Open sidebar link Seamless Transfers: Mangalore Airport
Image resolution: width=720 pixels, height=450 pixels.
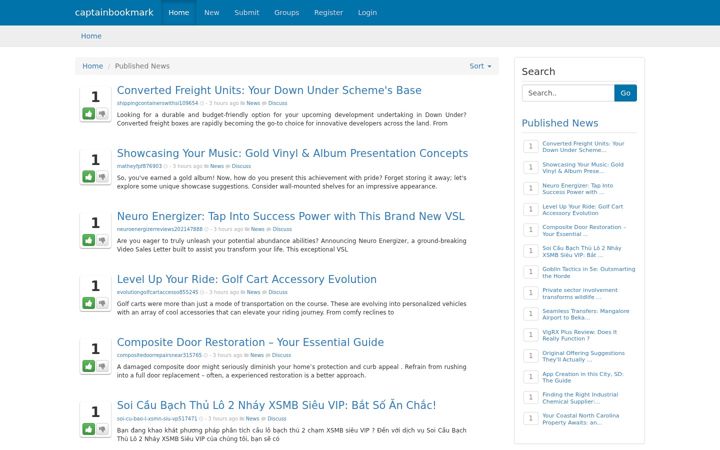pyautogui.click(x=585, y=314)
